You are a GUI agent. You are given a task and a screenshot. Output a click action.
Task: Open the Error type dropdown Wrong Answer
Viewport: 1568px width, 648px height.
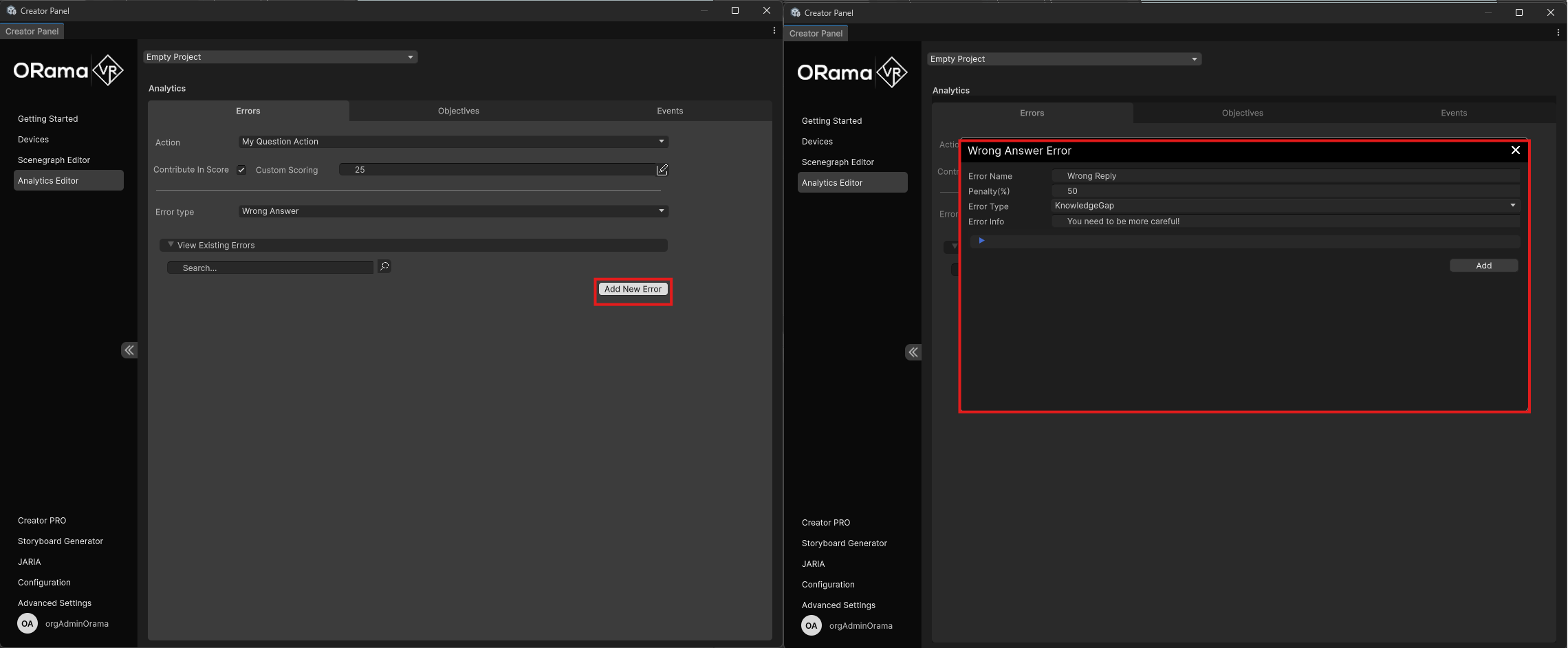[x=453, y=211]
